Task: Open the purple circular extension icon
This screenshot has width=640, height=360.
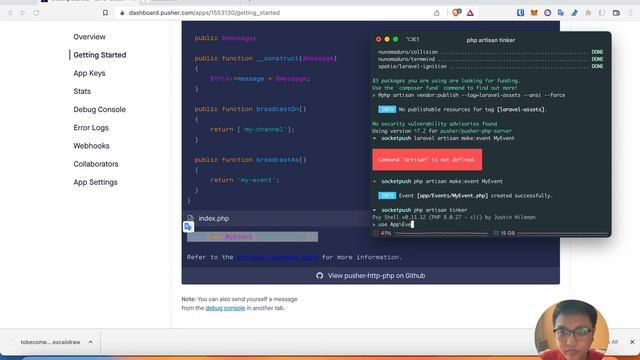Action: (547, 13)
